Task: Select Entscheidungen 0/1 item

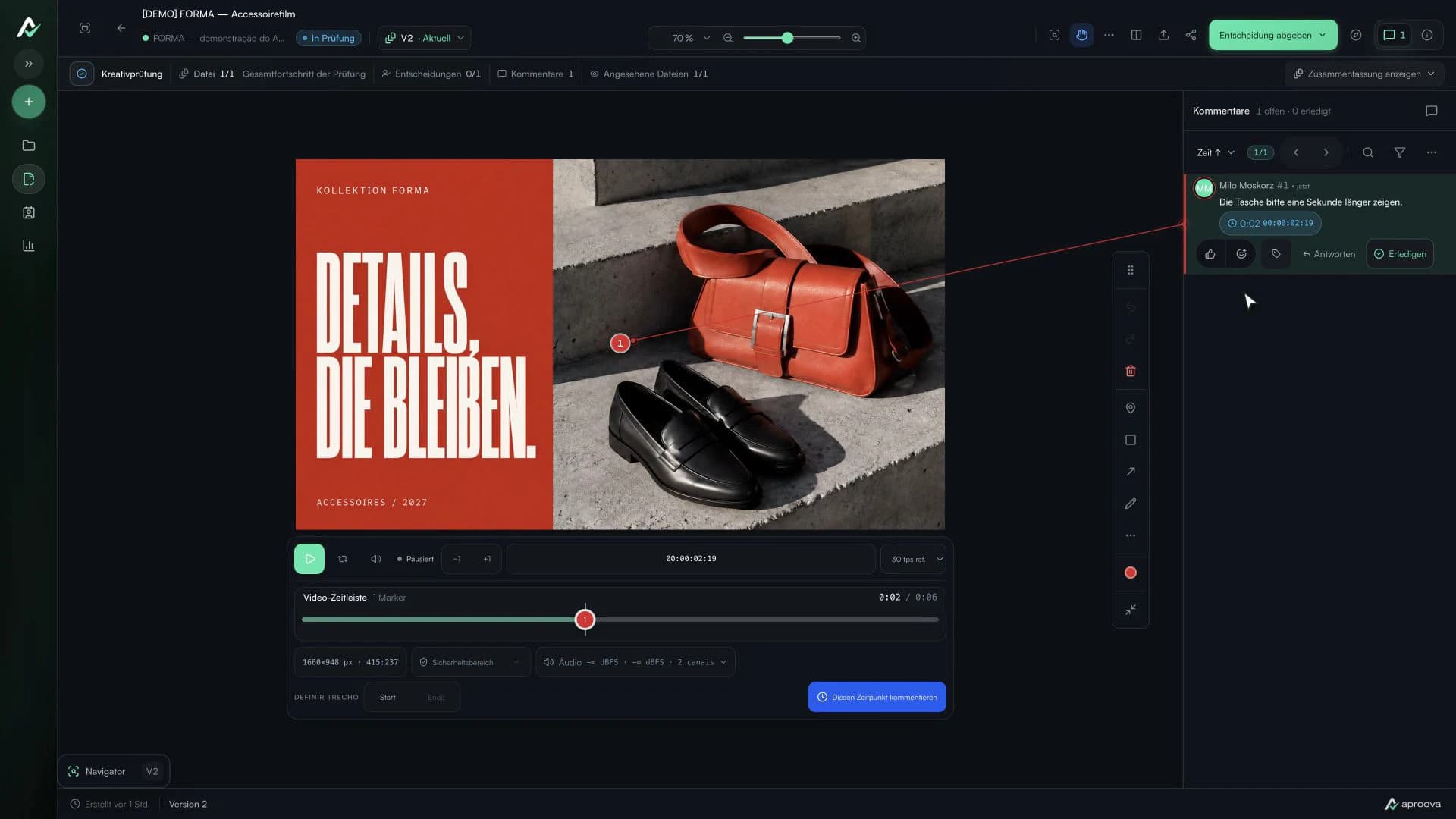Action: 431,74
